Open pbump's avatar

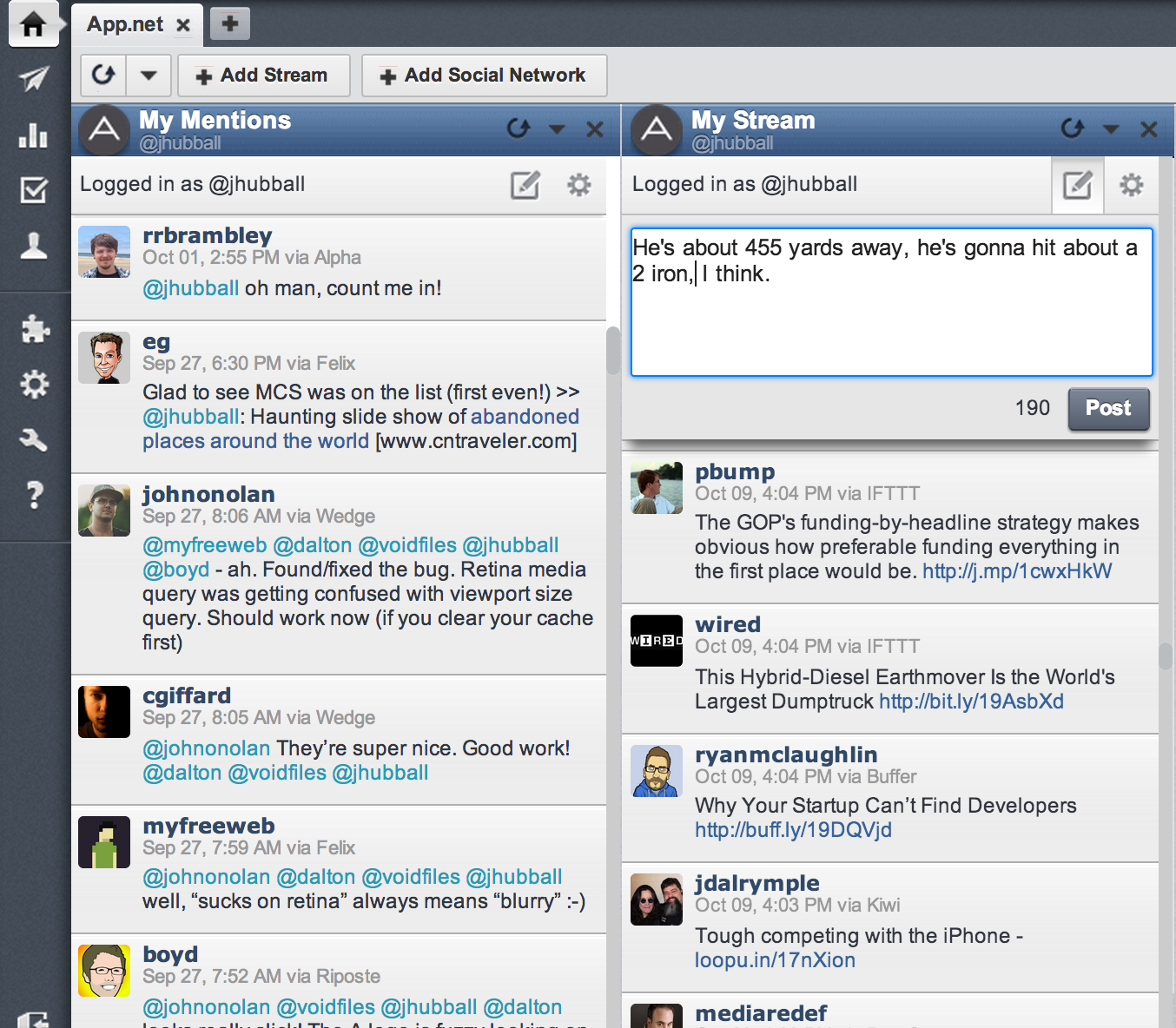[x=657, y=488]
